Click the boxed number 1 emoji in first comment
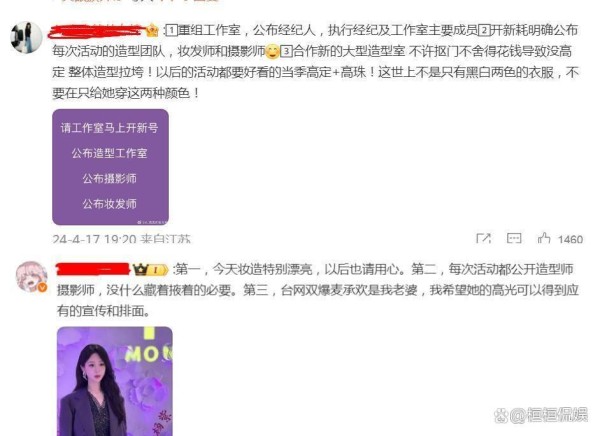600x436 pixels. 172,30
